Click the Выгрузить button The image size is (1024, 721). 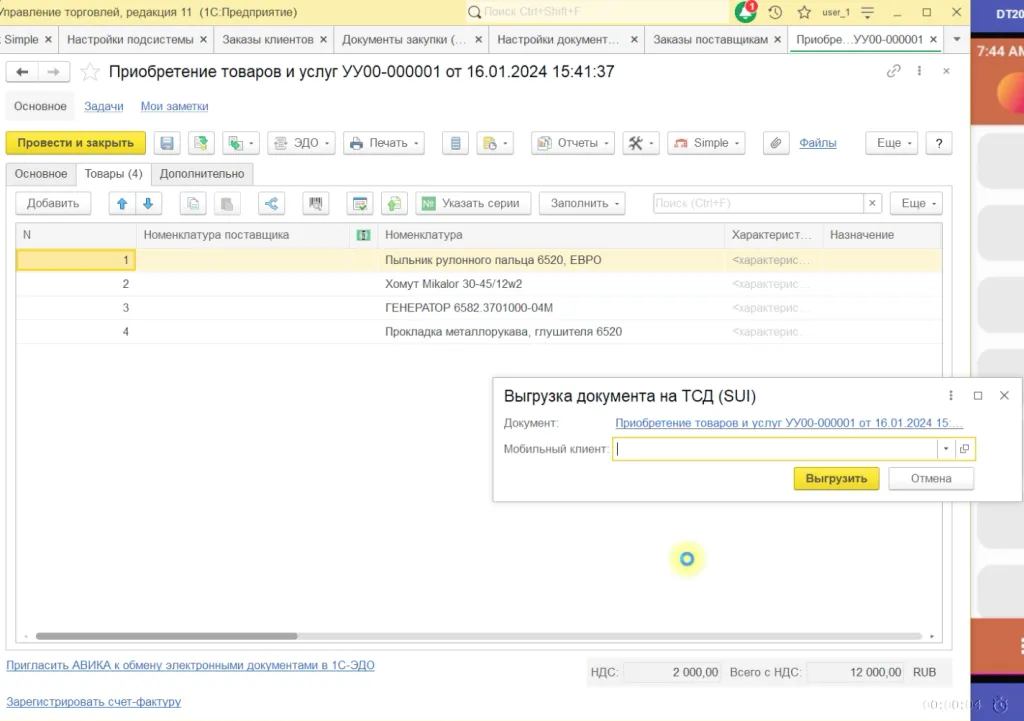(x=836, y=479)
